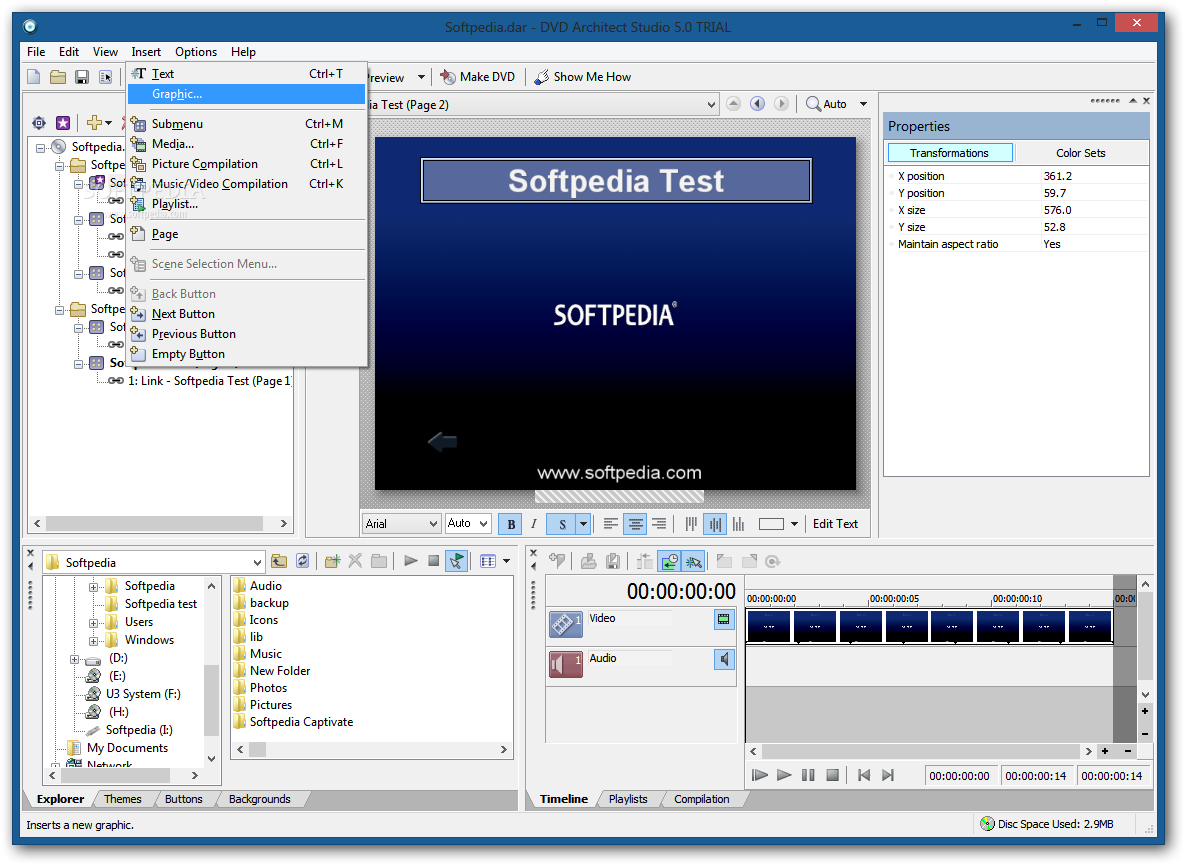Open the File menu
This screenshot has width=1185, height=865.
[36, 52]
